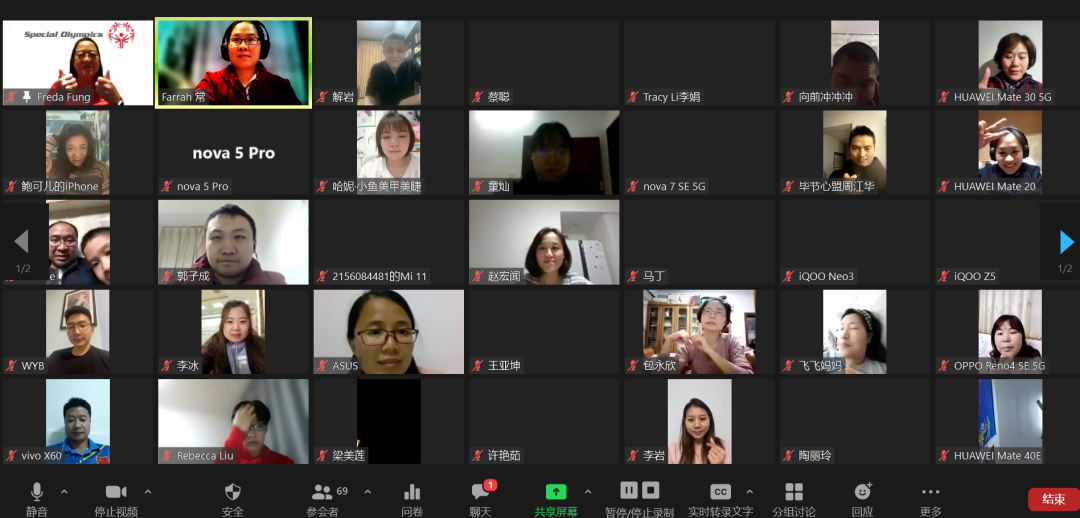Select the vivo X60 video tile
The width and height of the screenshot is (1080, 518).
(78, 422)
